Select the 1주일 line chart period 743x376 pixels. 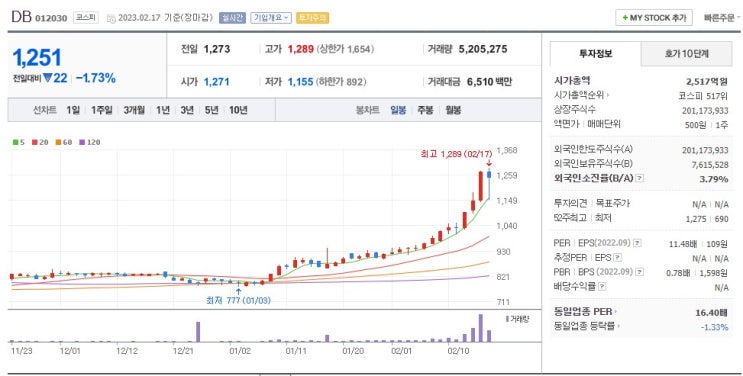pos(102,110)
